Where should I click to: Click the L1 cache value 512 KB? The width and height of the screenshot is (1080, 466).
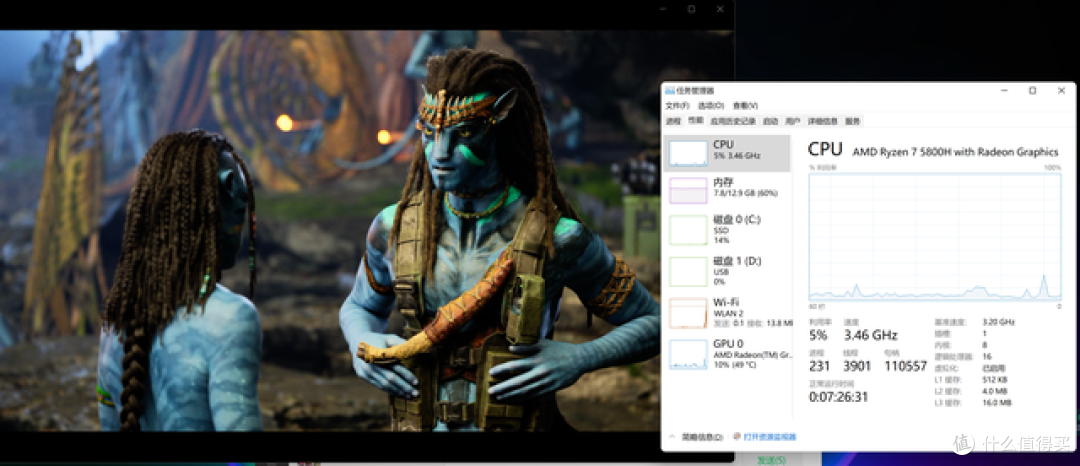click(x=995, y=379)
